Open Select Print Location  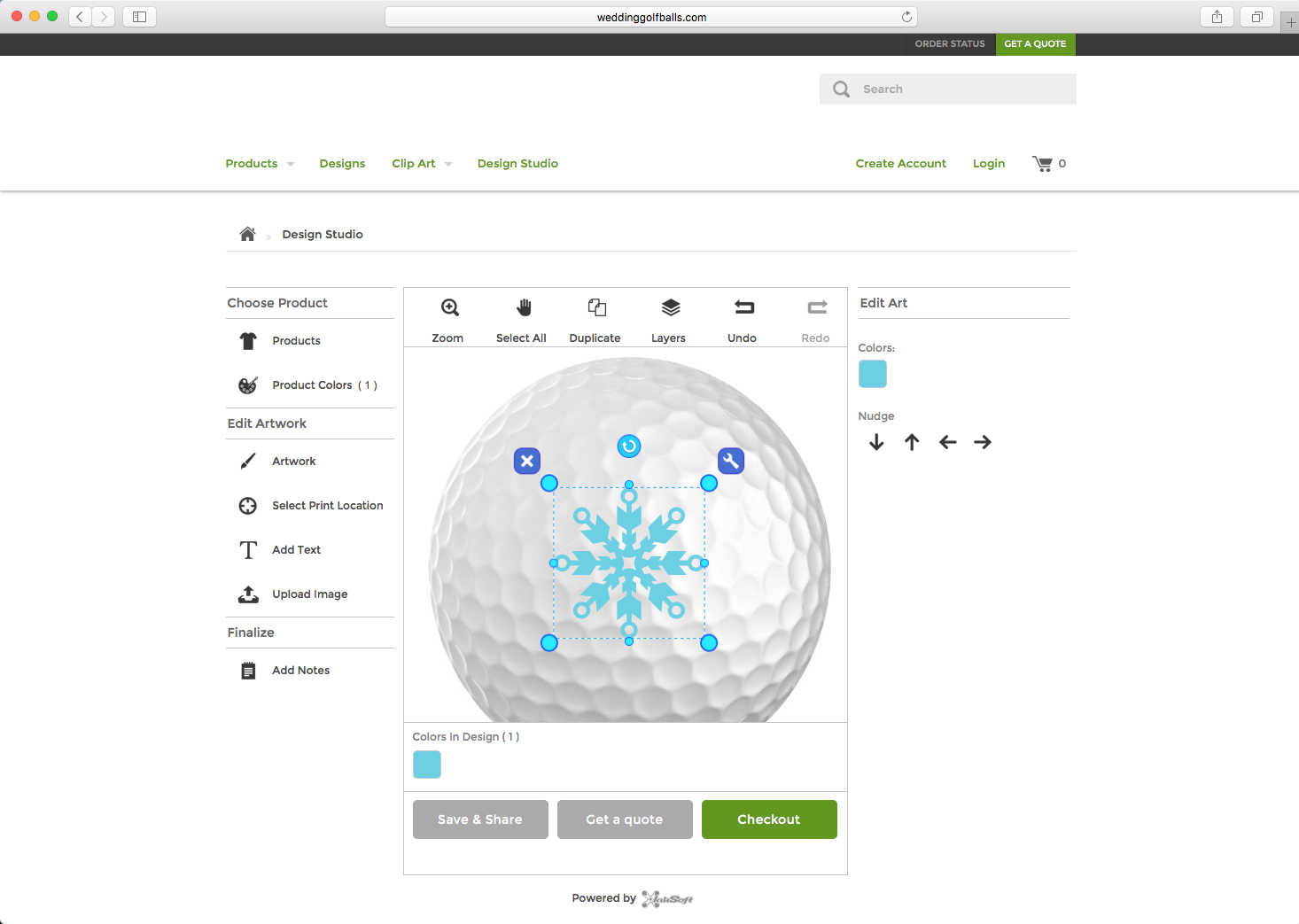tap(327, 505)
